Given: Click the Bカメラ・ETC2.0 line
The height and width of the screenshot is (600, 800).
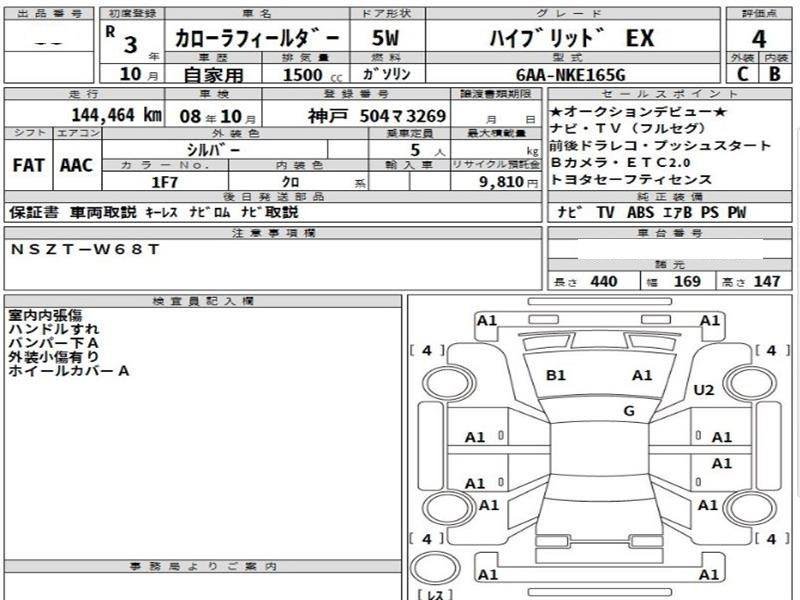Looking at the screenshot, I should [x=620, y=163].
